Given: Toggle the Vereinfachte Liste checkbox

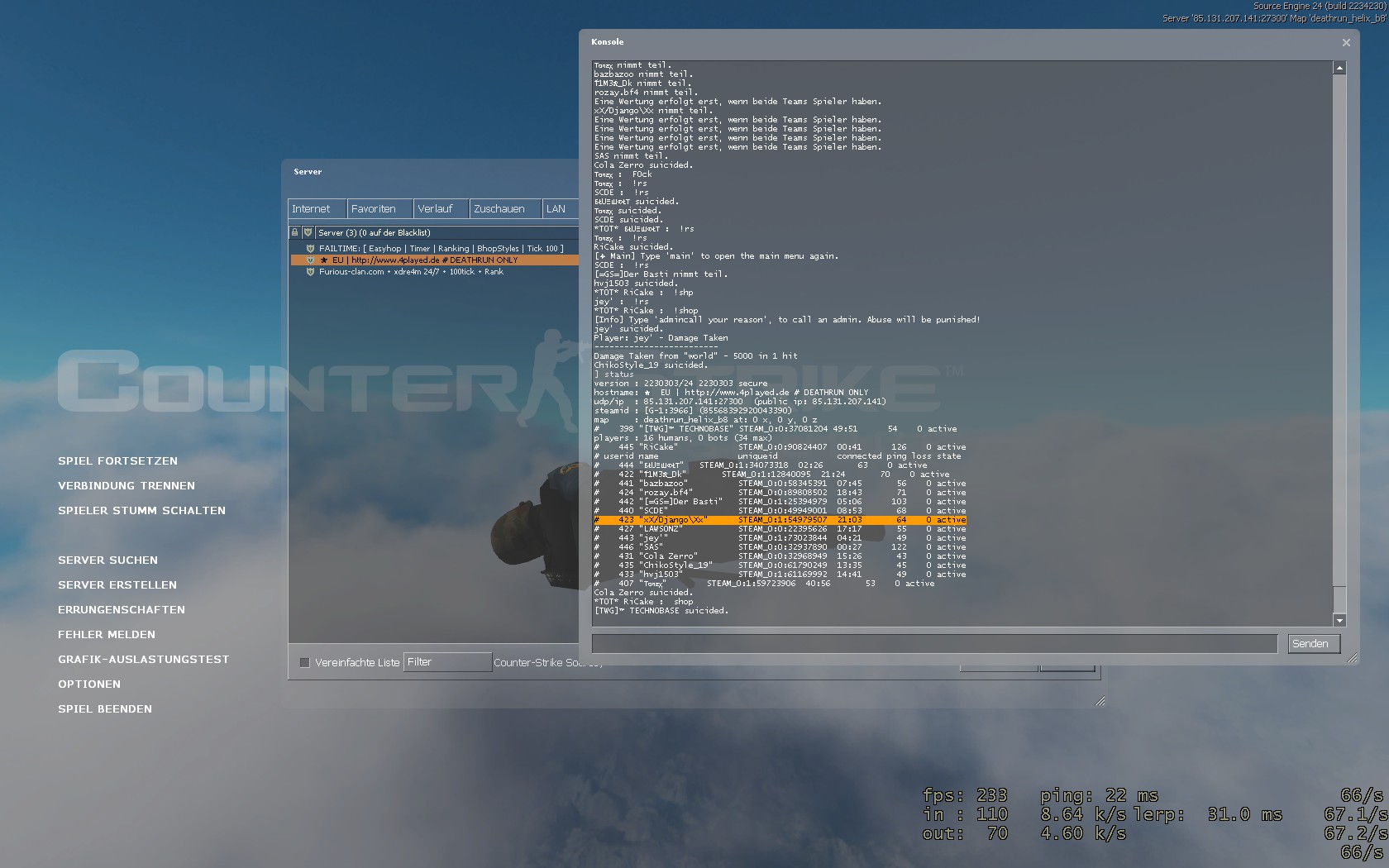Looking at the screenshot, I should [x=304, y=662].
